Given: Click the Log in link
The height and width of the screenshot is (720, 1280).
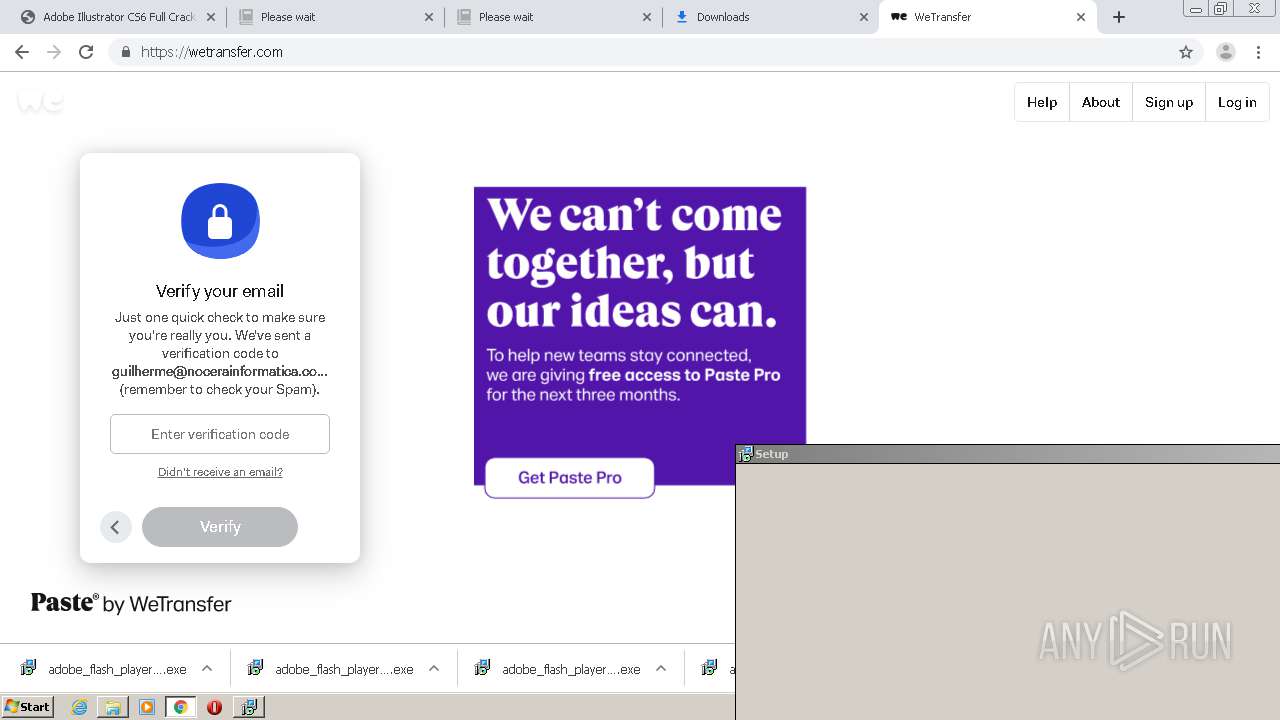Looking at the screenshot, I should [x=1237, y=102].
